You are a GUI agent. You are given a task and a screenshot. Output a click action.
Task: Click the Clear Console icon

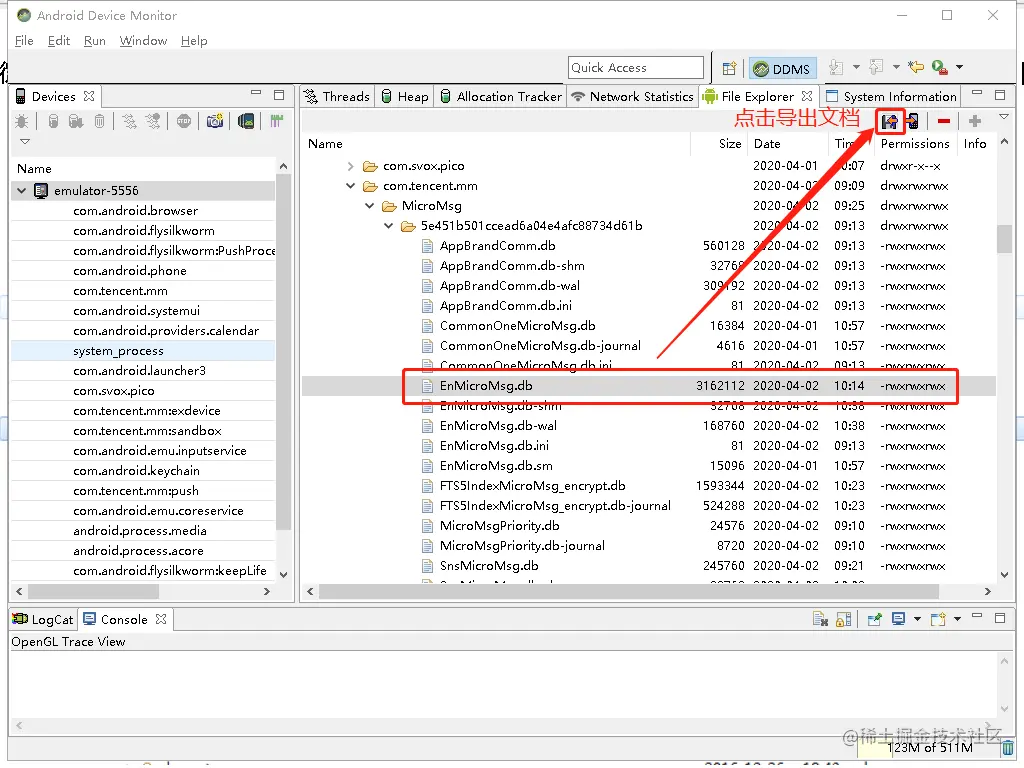tap(820, 619)
